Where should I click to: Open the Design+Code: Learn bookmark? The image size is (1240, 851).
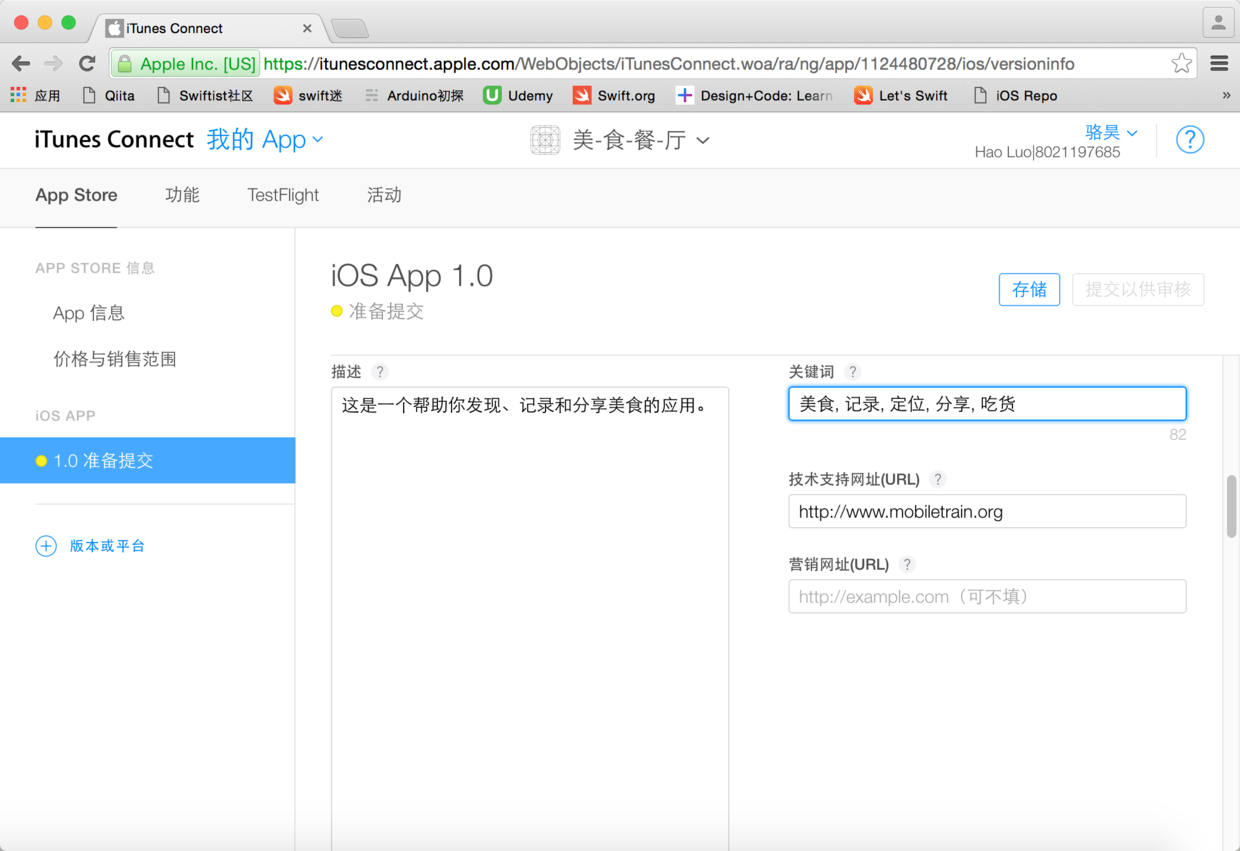[755, 96]
